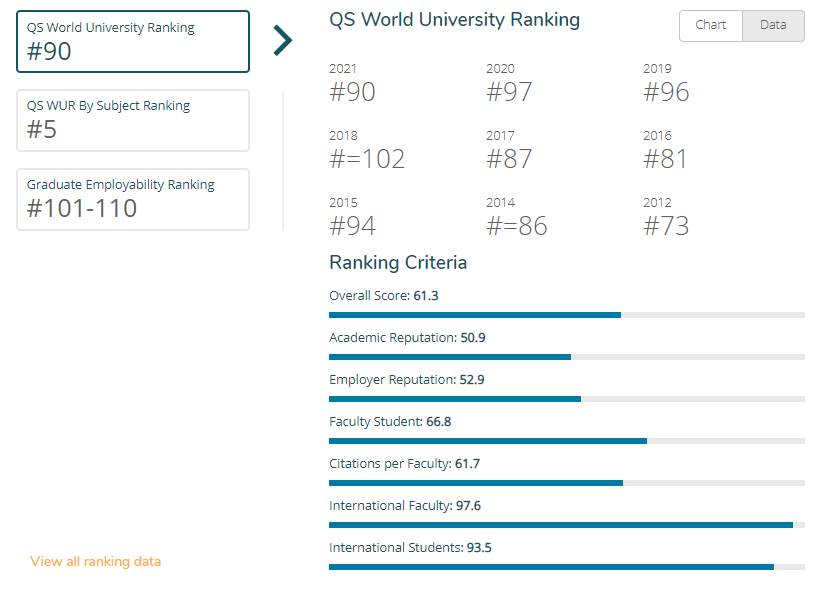Click the right chevron arrow icon
This screenshot has width=814, height=603.
(x=283, y=40)
